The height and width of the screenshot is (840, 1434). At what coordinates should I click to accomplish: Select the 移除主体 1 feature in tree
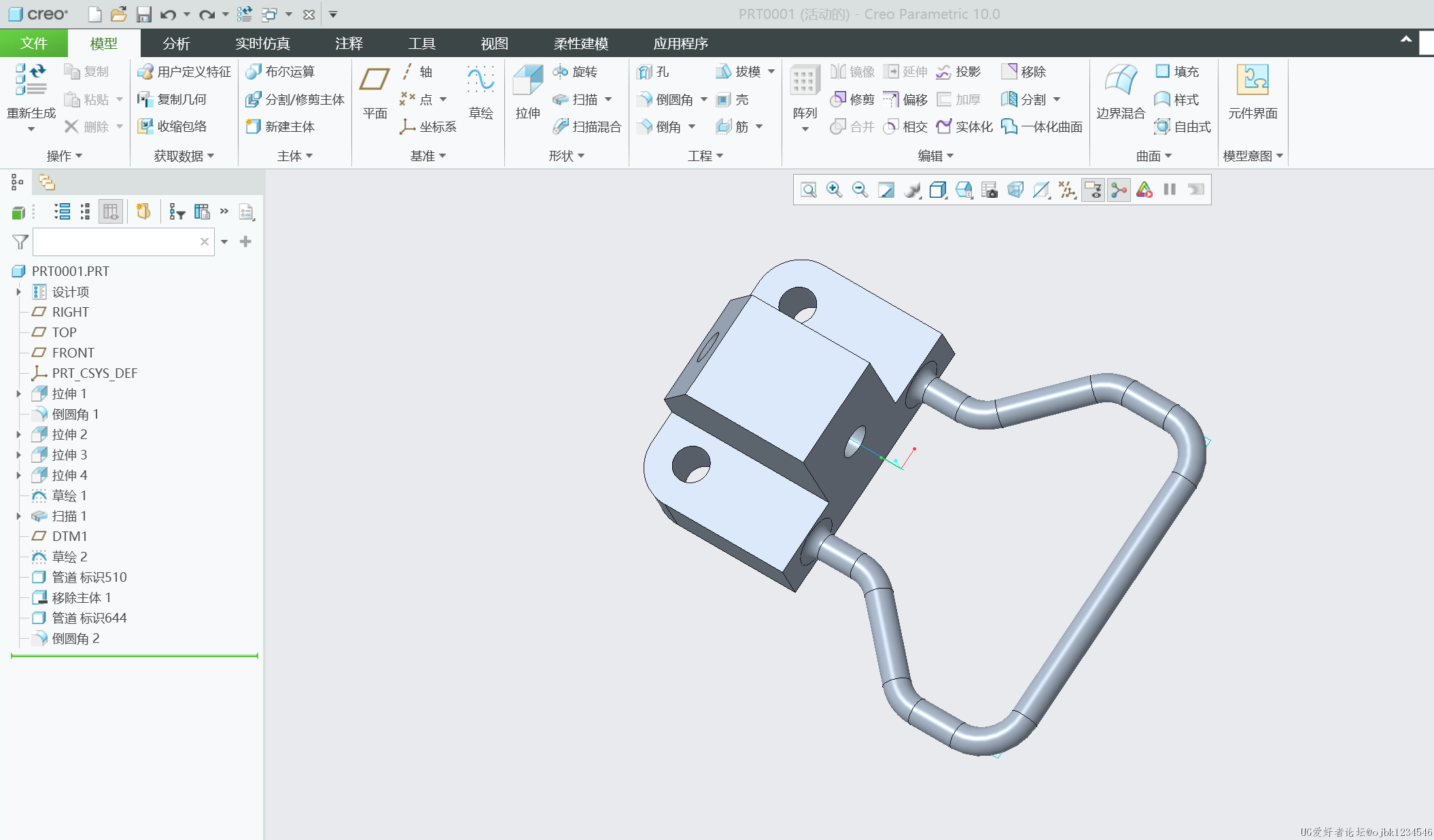(72, 597)
